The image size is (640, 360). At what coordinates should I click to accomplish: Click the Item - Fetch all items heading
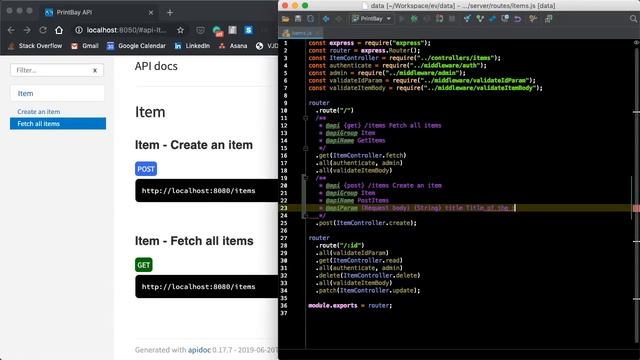click(194, 241)
